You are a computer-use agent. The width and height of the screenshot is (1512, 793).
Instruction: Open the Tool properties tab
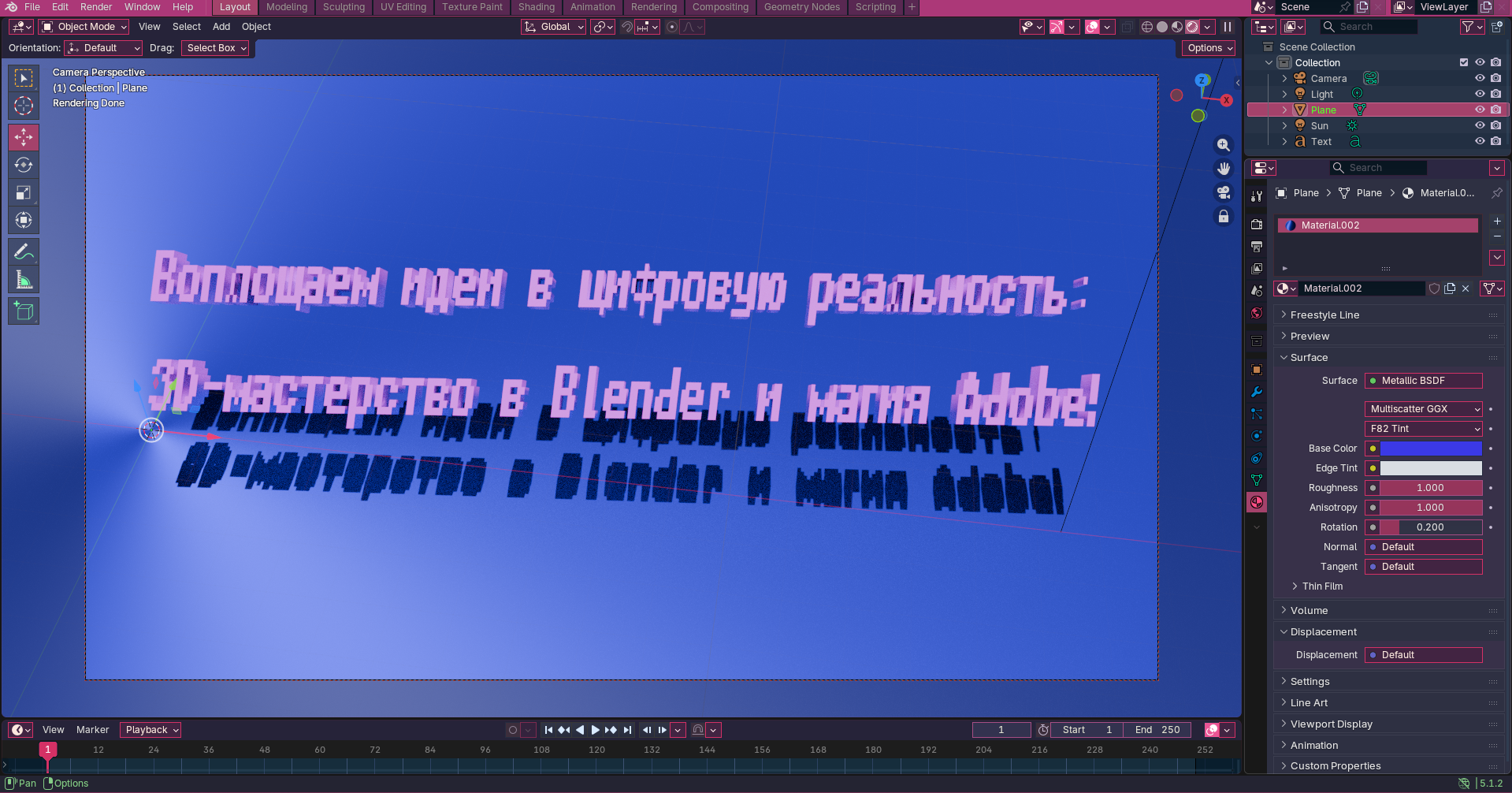point(1257,196)
